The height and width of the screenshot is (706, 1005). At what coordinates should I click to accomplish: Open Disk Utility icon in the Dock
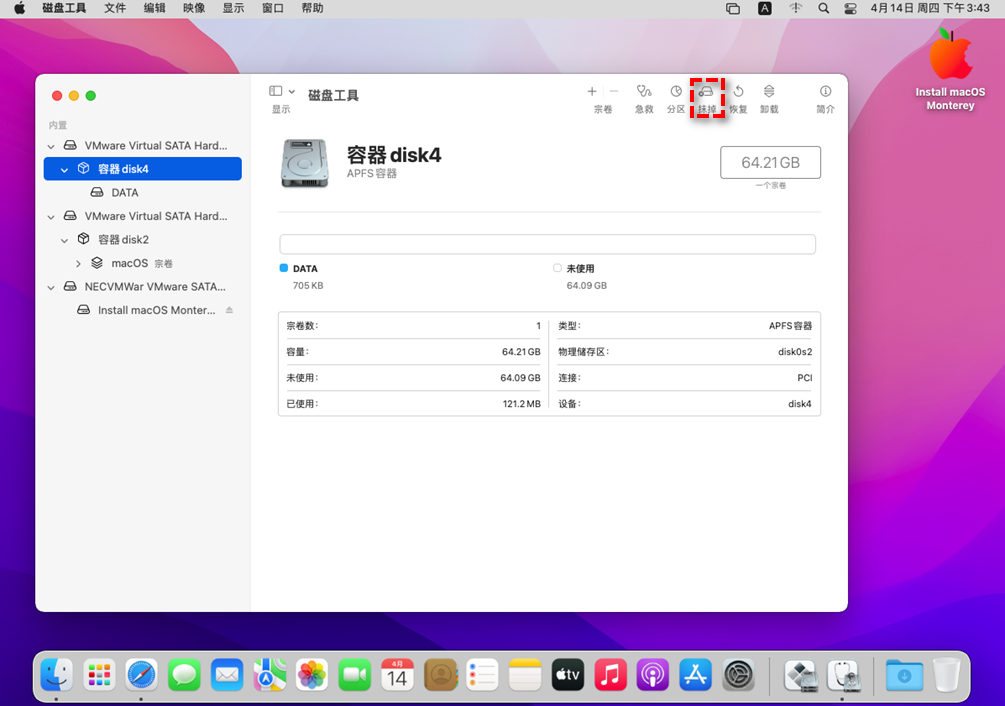click(x=845, y=675)
